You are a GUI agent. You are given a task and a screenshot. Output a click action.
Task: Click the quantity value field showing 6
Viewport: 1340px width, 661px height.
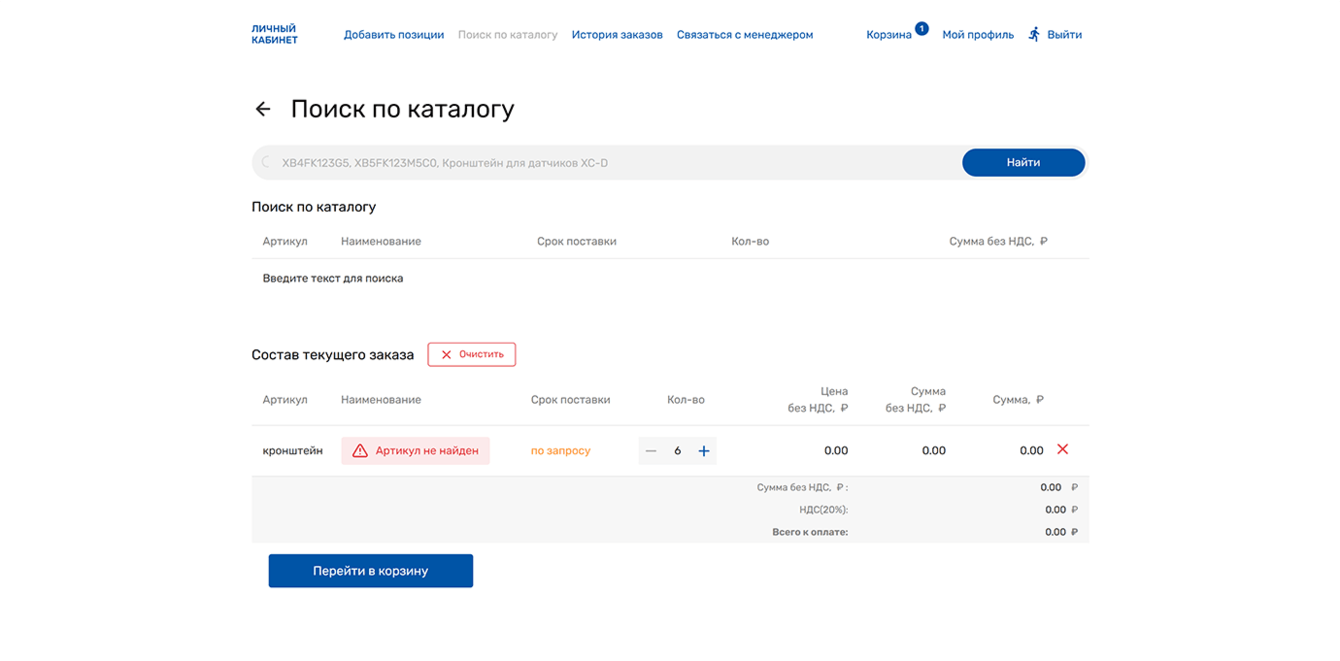coord(678,451)
